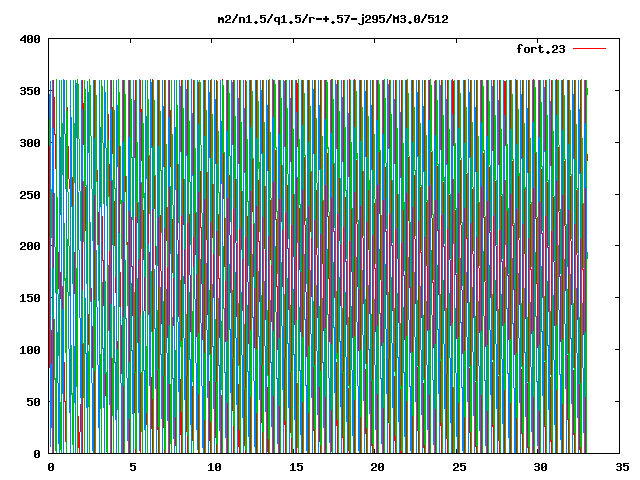Viewport: 640px width, 480px height.
Task: Click y-axis label 150
Action: 30,298
